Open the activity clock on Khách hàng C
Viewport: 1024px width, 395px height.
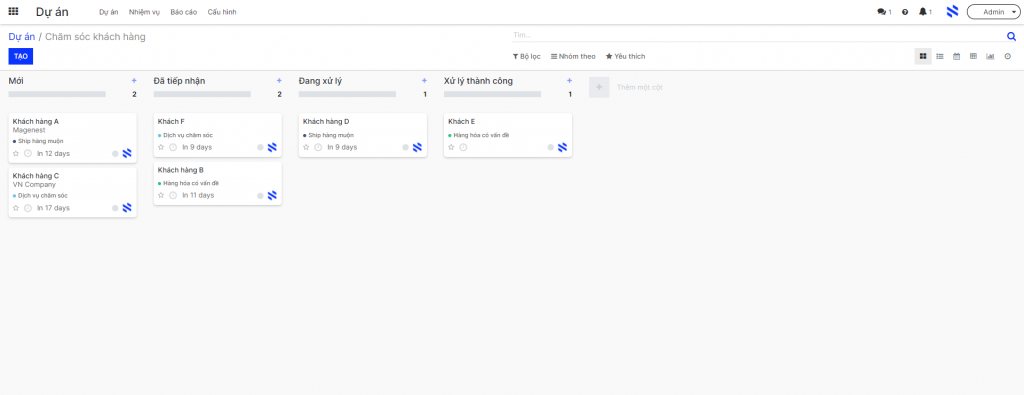[x=27, y=208]
